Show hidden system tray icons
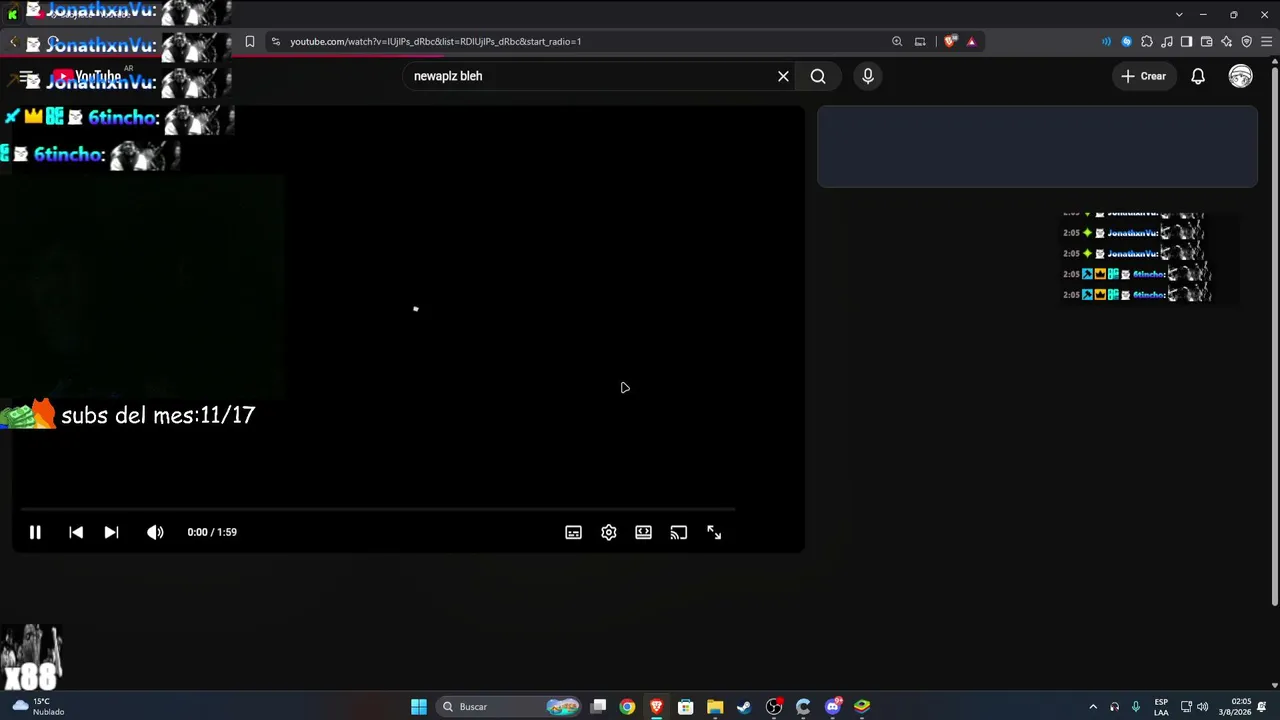This screenshot has width=1280, height=720. coord(1093,707)
